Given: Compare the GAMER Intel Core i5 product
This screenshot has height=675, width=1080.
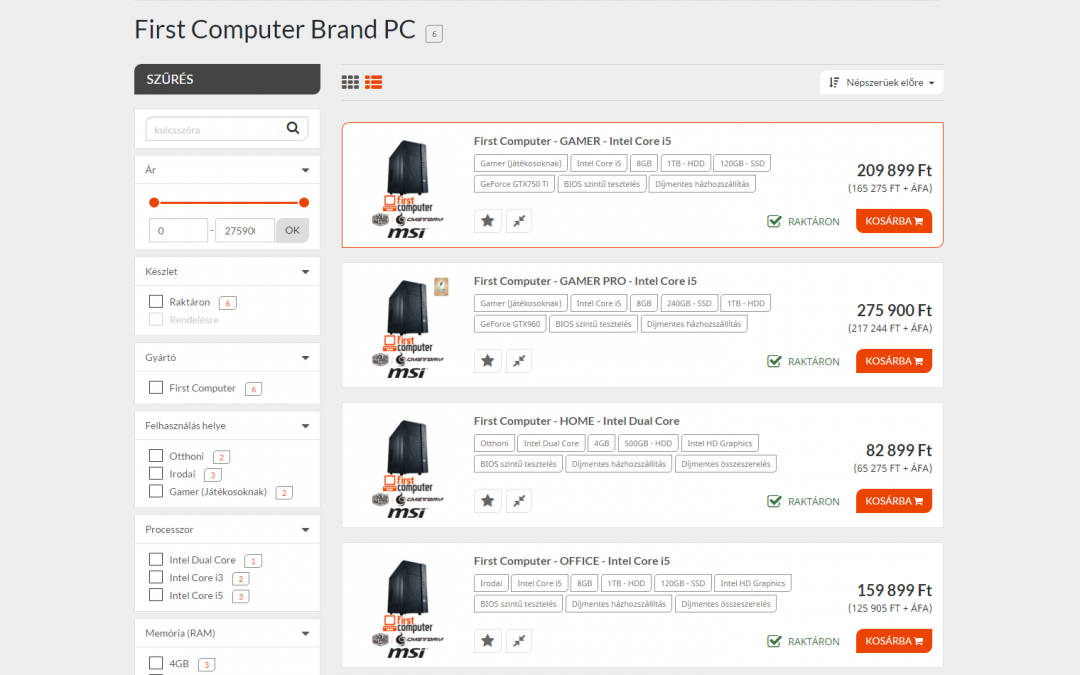Looking at the screenshot, I should click(519, 221).
